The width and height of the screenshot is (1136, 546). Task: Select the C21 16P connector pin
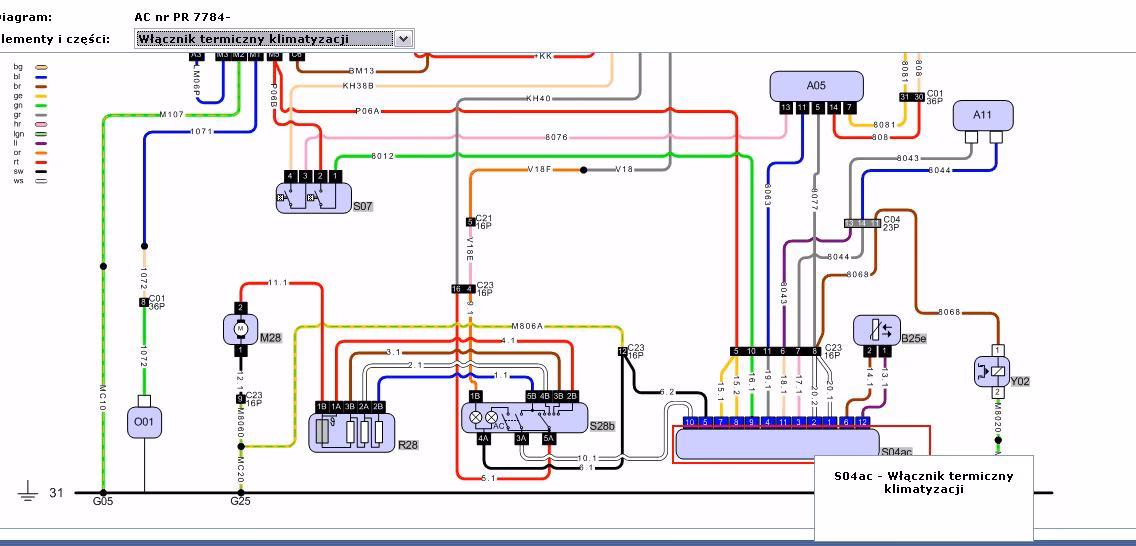coord(470,221)
